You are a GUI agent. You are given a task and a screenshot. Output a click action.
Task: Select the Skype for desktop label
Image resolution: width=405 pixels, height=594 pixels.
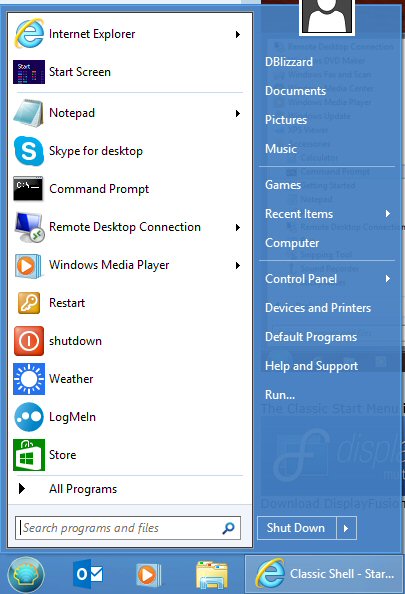(x=96, y=151)
